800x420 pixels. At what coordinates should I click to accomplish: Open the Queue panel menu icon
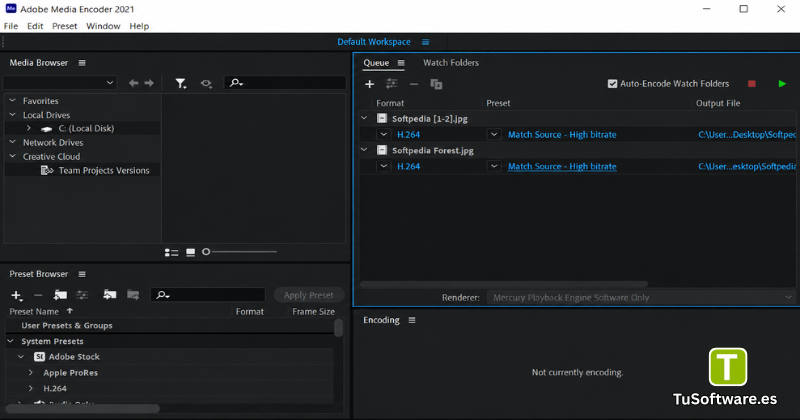[401, 63]
